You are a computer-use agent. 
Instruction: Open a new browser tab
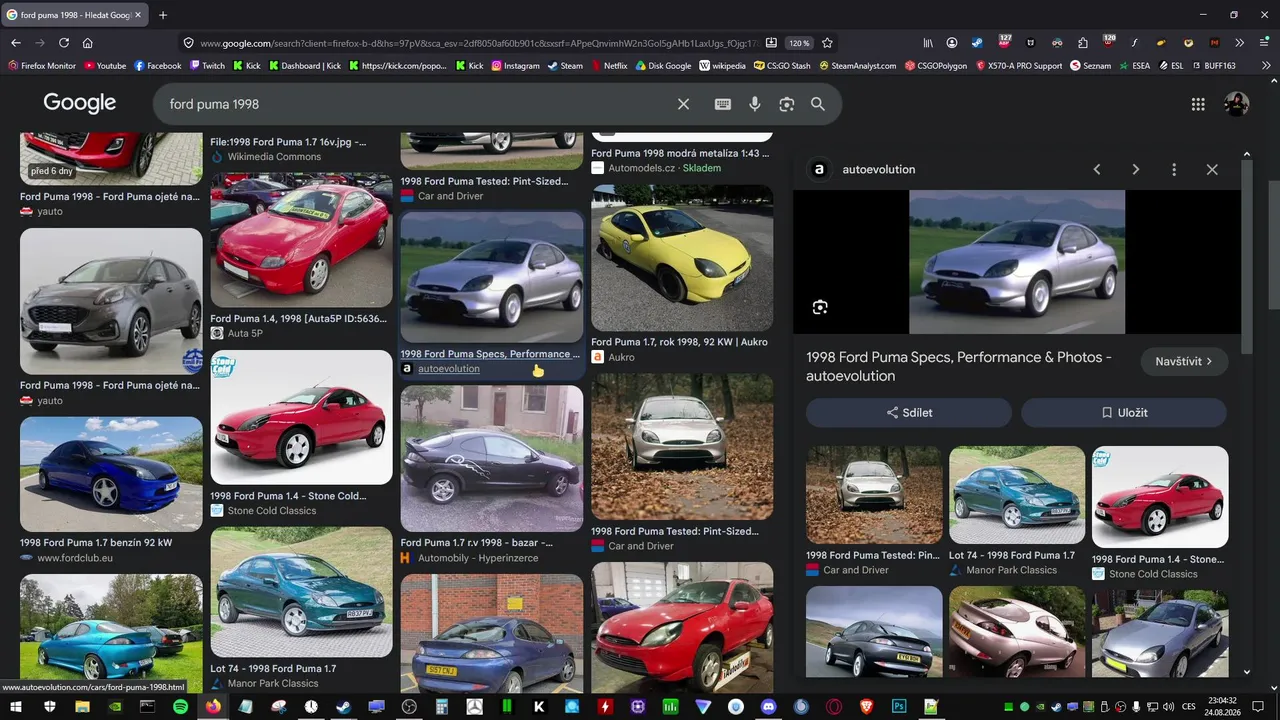[x=163, y=15]
